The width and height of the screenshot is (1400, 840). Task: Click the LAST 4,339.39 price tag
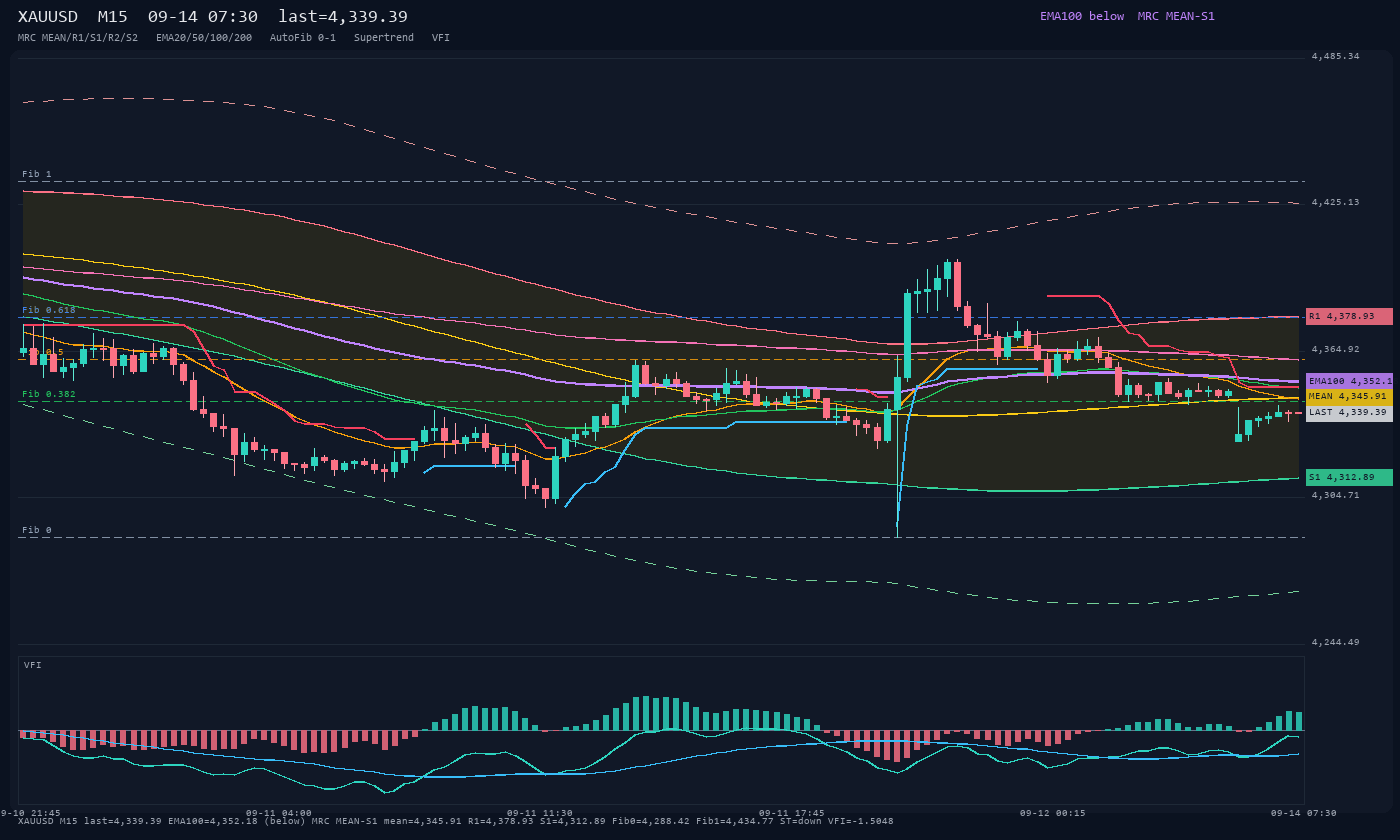1349,413
